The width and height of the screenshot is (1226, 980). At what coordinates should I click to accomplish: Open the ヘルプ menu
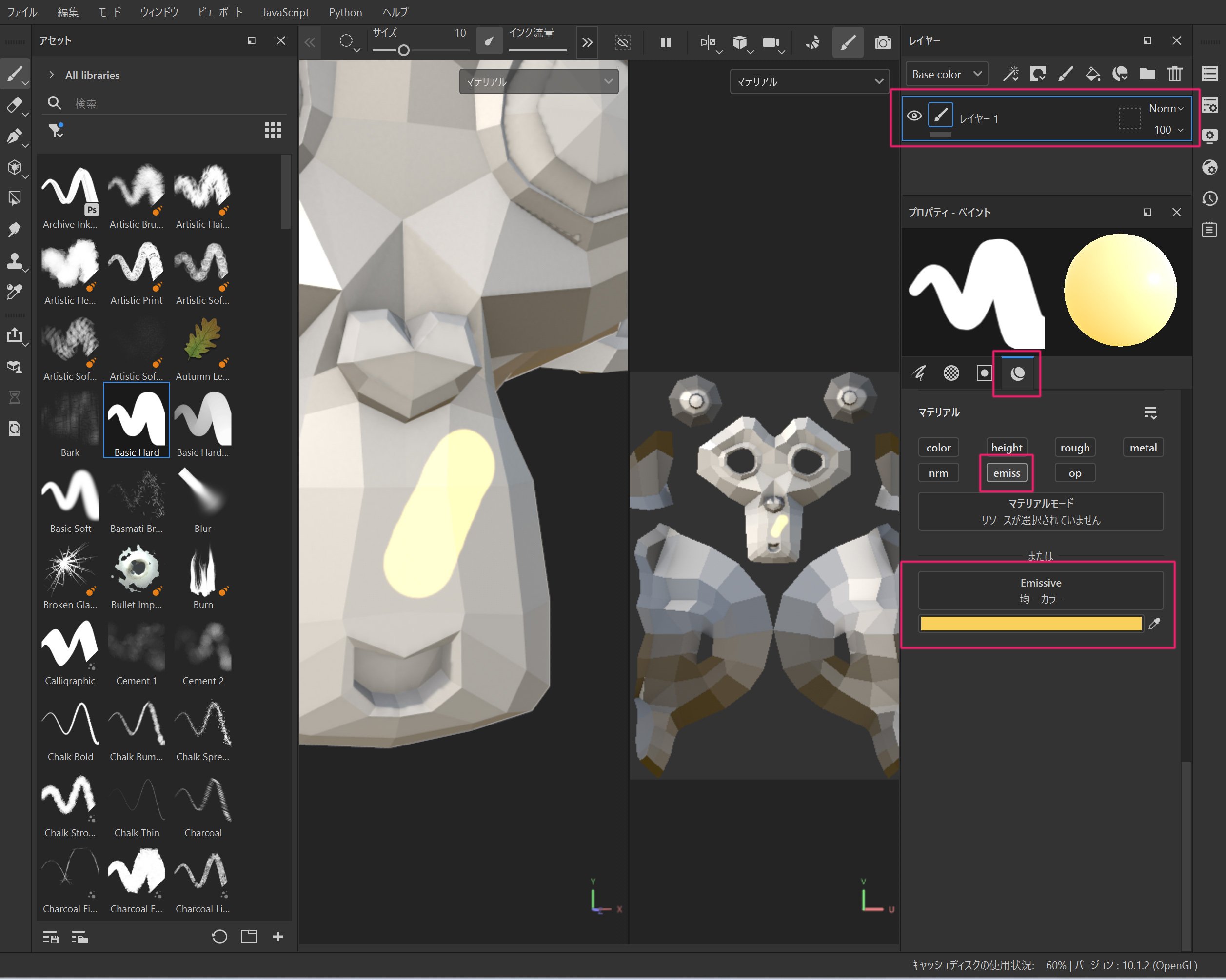(x=395, y=12)
